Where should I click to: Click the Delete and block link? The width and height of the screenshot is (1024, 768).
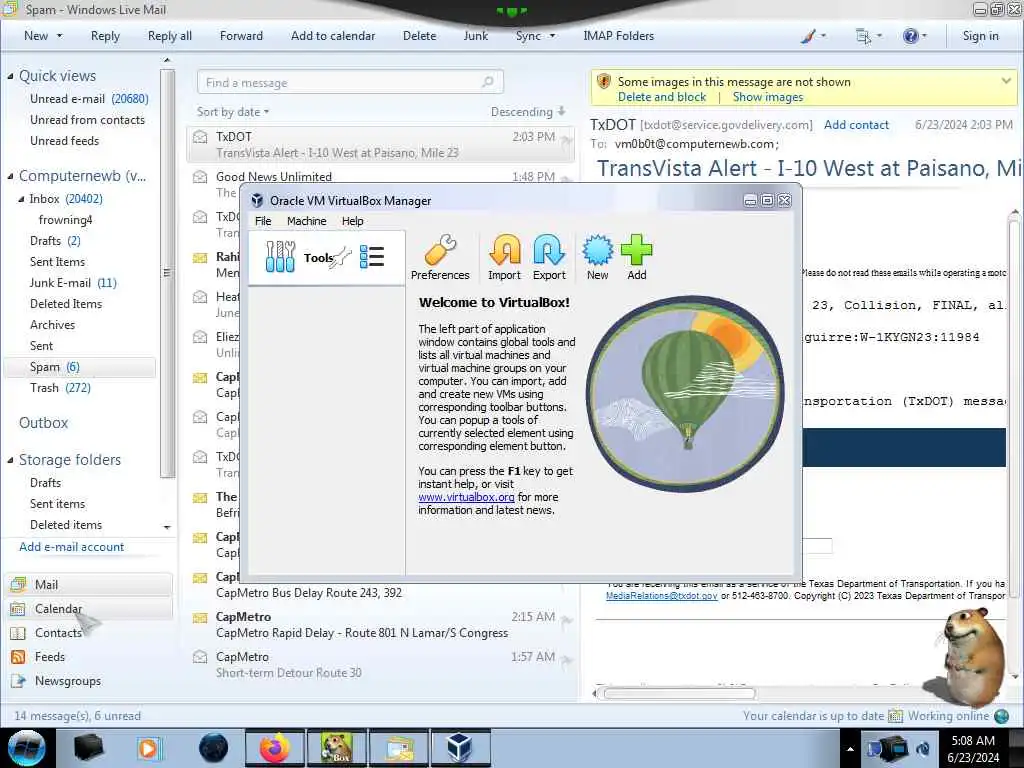point(662,97)
